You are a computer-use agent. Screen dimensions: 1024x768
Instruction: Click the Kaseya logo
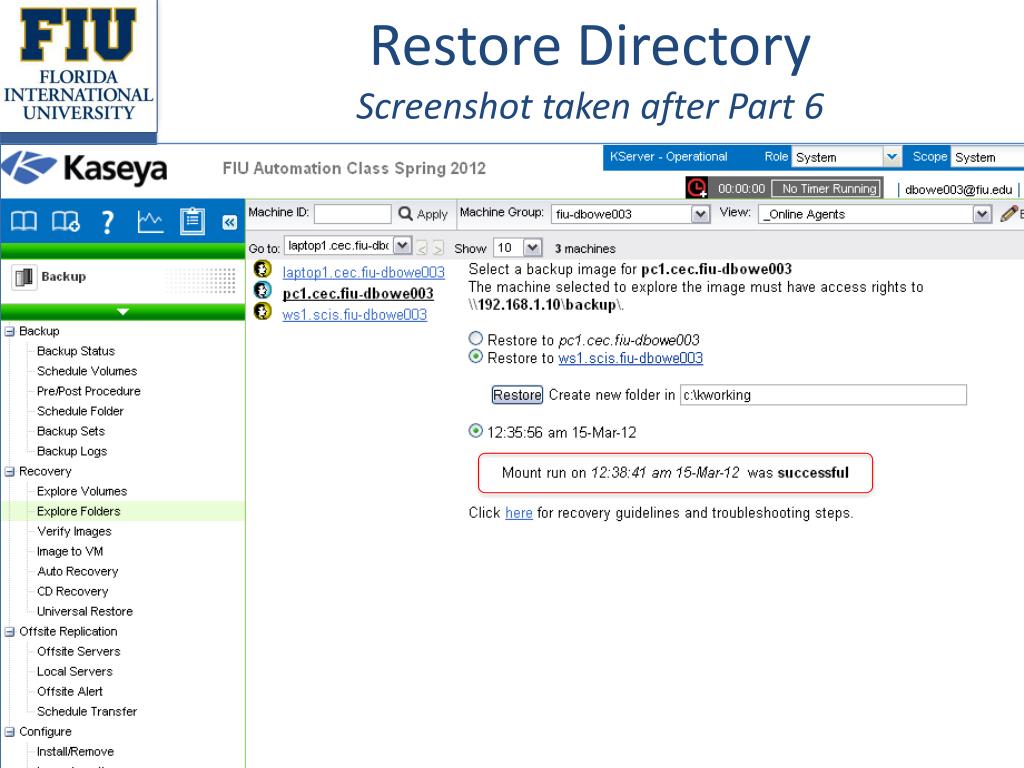click(x=84, y=169)
